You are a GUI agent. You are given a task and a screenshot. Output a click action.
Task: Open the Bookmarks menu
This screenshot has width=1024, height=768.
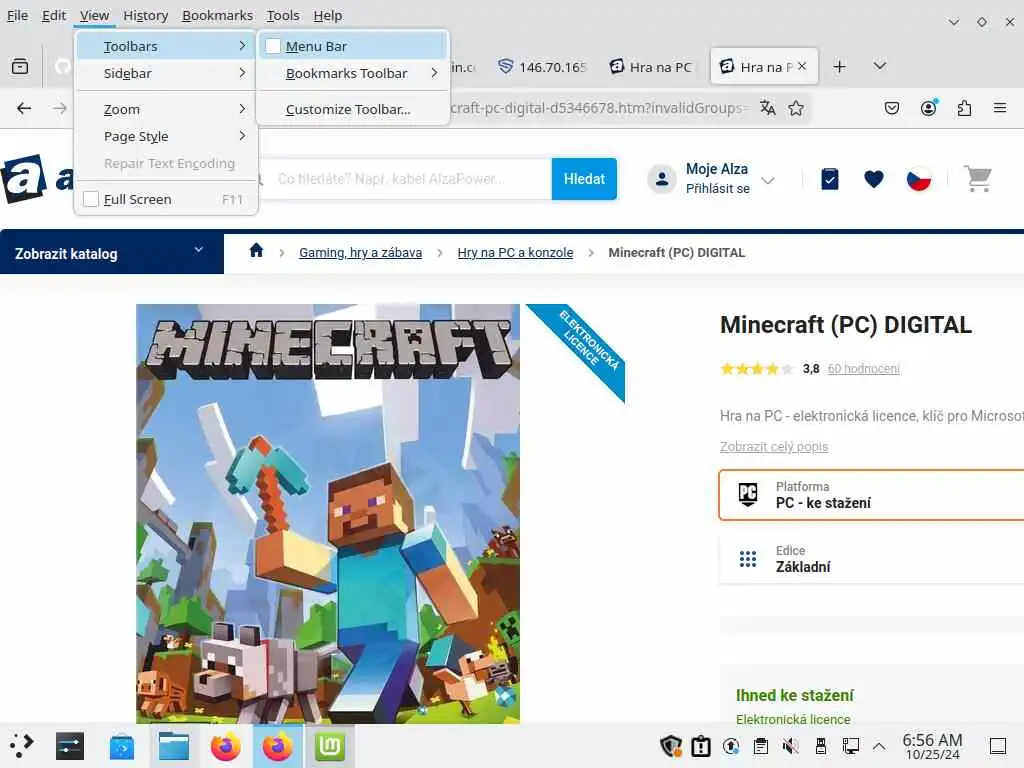[217, 15]
